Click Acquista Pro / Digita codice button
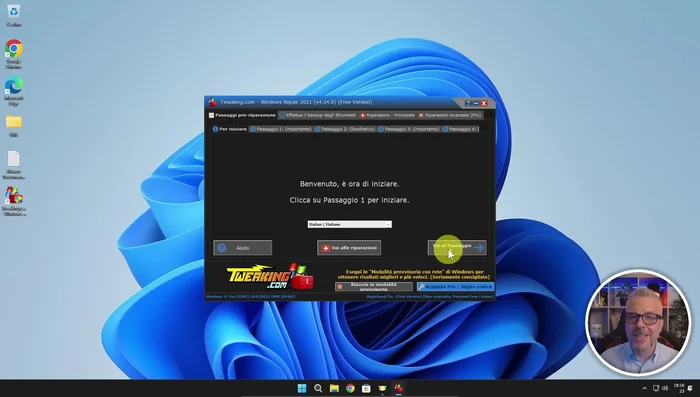700x397 pixels. pyautogui.click(x=455, y=287)
